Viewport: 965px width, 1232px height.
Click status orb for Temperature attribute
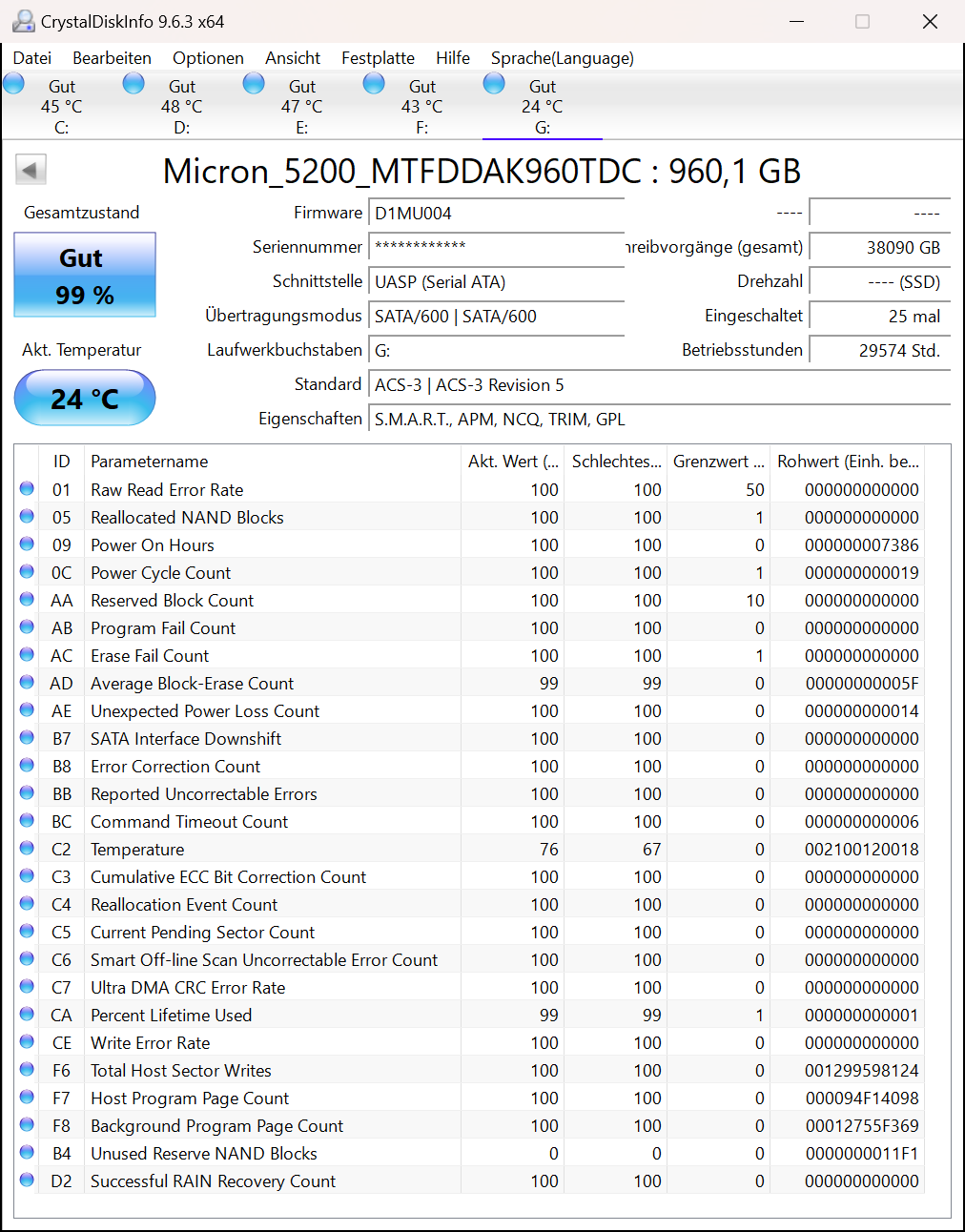pos(27,849)
